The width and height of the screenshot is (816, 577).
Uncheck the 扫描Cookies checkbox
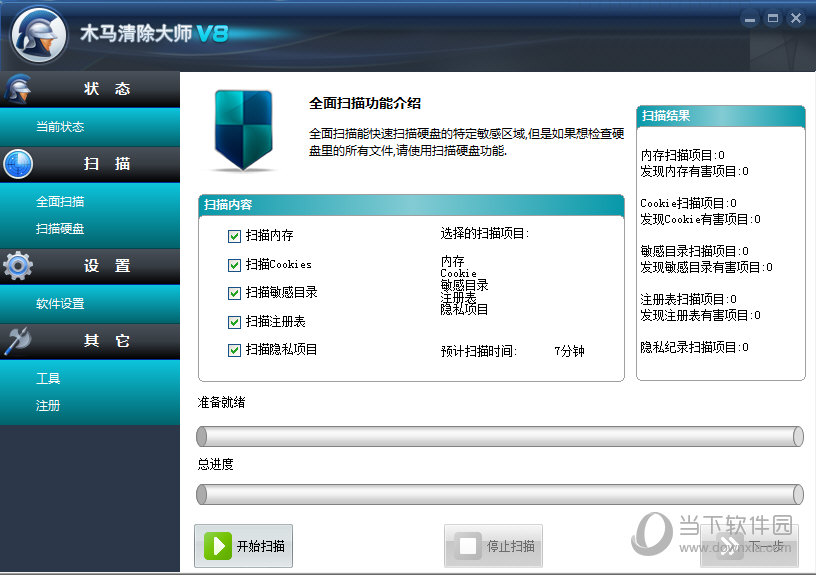pyautogui.click(x=234, y=265)
